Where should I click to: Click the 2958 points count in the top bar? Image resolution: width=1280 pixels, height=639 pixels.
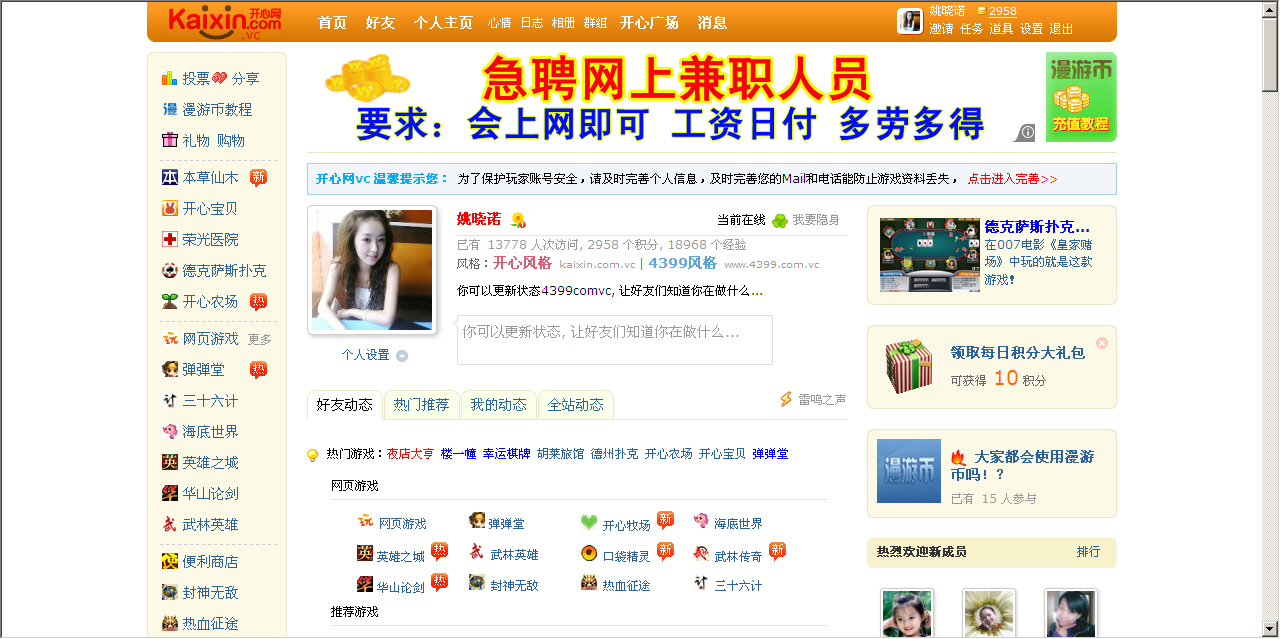(1002, 12)
